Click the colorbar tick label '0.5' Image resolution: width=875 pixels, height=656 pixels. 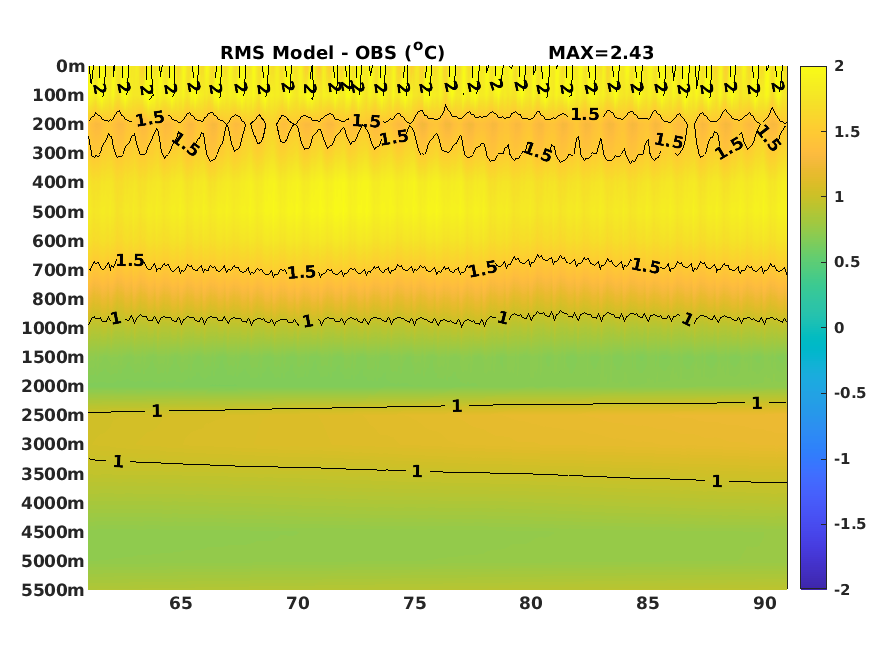[x=847, y=262]
